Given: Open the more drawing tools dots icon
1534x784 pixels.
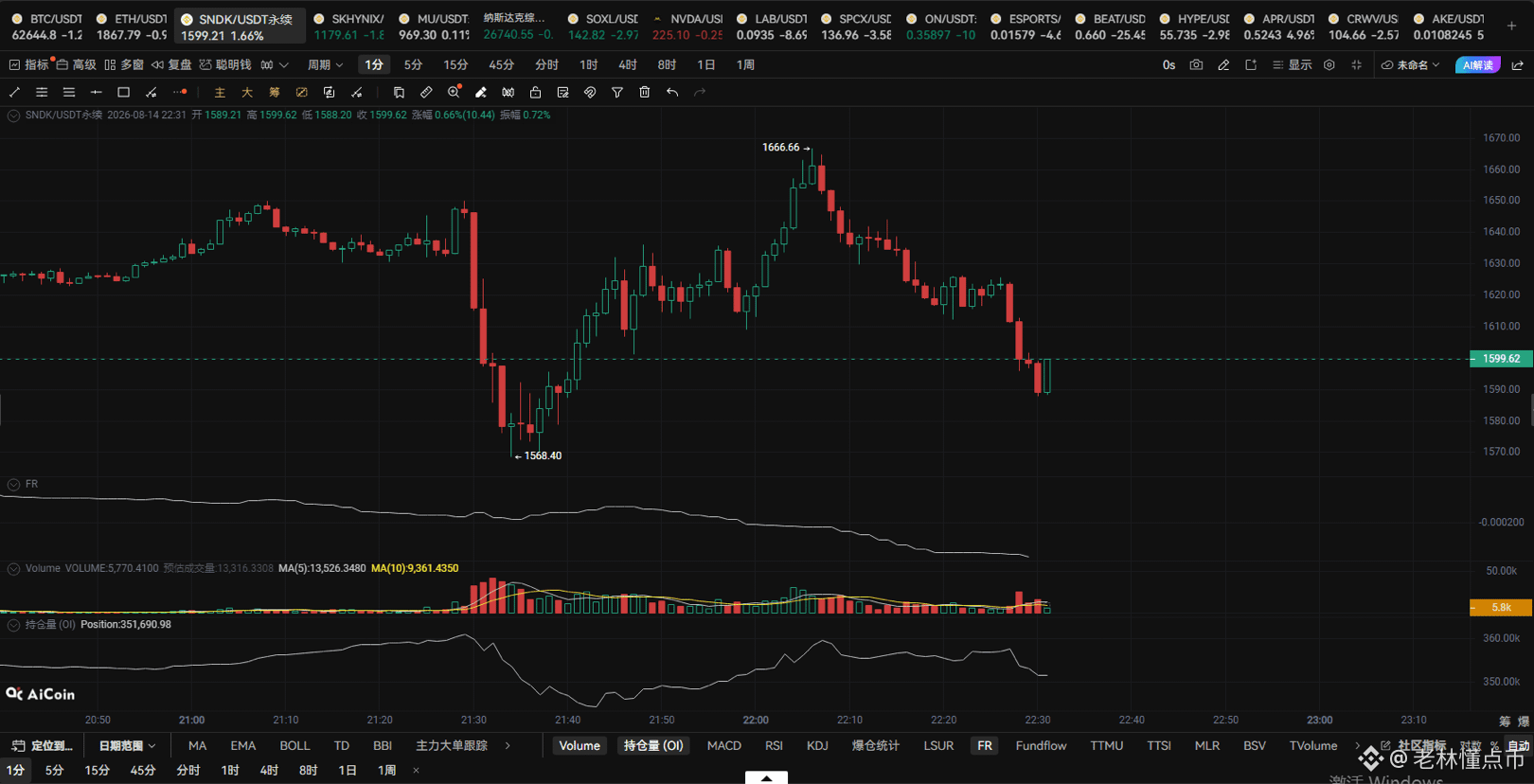Looking at the screenshot, I should [x=180, y=92].
